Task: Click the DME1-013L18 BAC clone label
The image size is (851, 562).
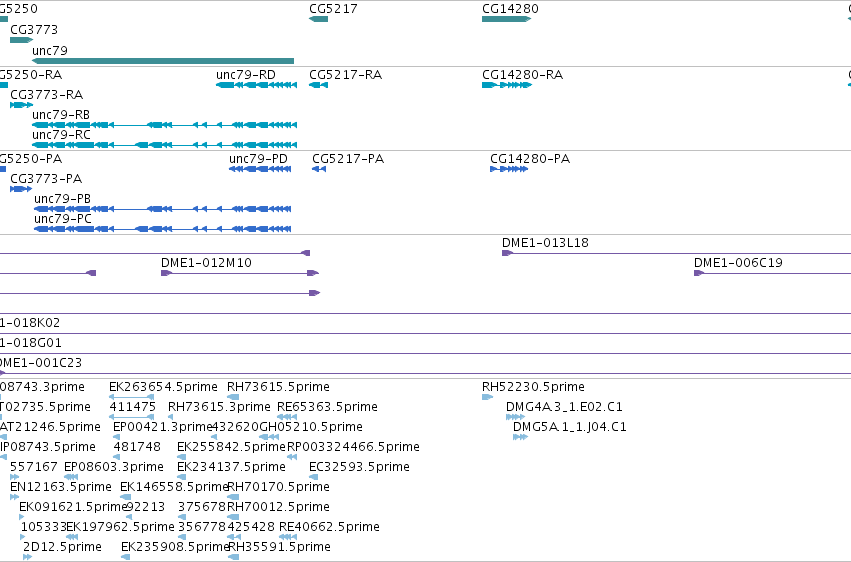Action: click(545, 242)
